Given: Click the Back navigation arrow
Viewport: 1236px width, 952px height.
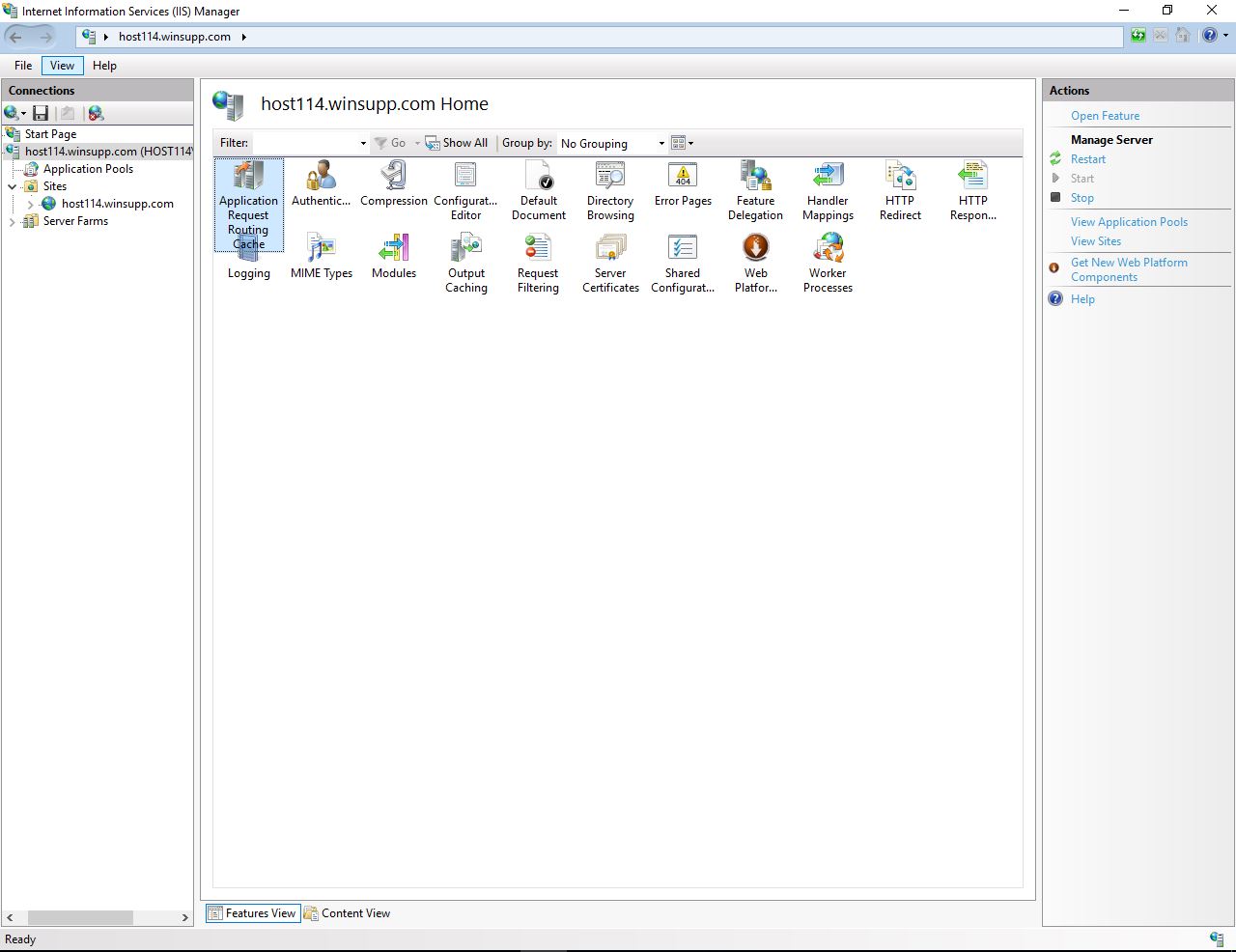Looking at the screenshot, I should (15, 37).
